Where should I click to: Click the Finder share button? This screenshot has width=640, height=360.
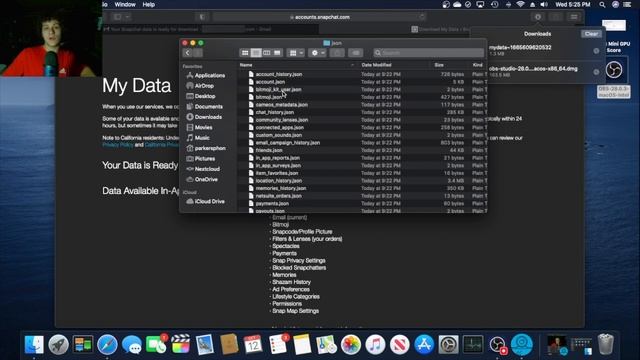click(x=337, y=53)
